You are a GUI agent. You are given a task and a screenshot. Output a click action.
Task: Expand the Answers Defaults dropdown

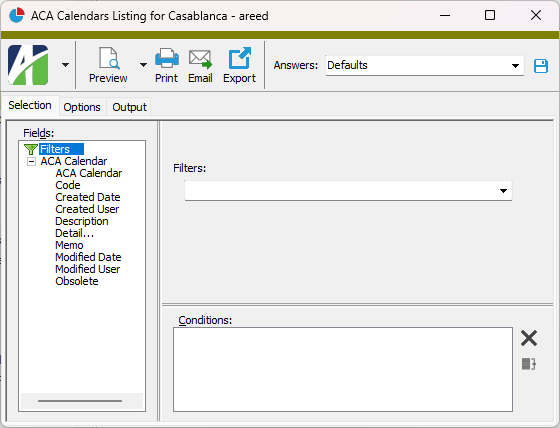pos(515,66)
